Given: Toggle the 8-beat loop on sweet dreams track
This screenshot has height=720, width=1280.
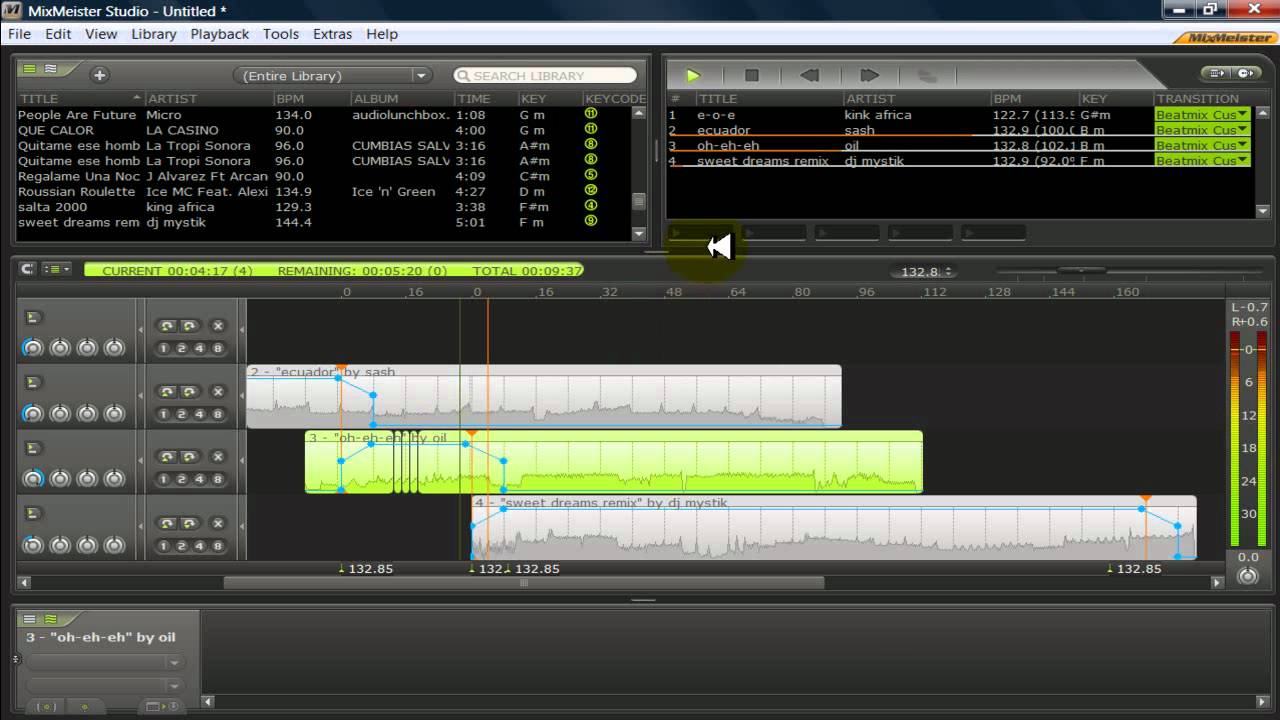Looking at the screenshot, I should pyautogui.click(x=218, y=546).
